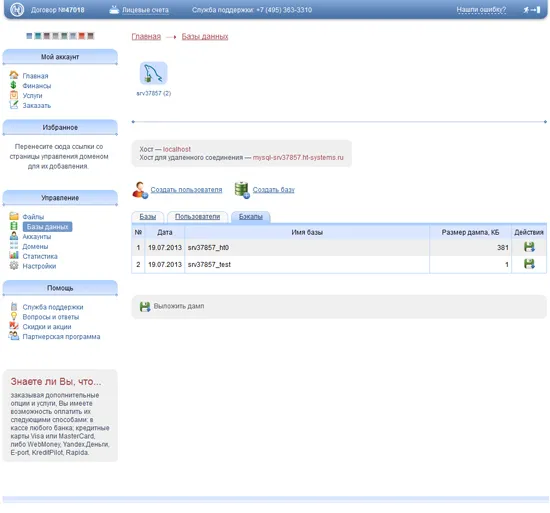Click the user icon beside Аккаунты
Viewport: 550px width, 513px height.
click(x=14, y=236)
